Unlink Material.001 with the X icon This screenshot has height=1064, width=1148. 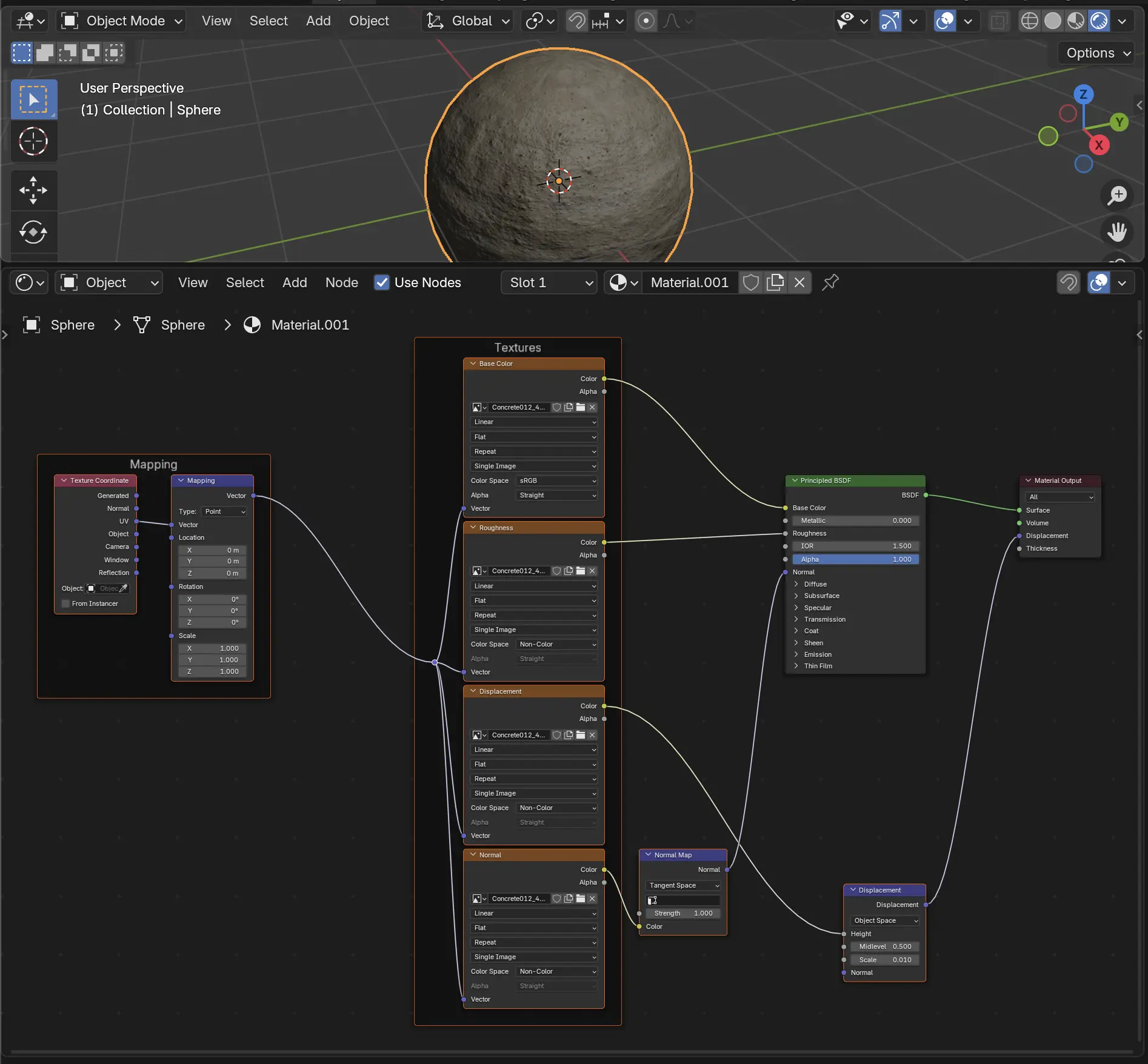799,282
